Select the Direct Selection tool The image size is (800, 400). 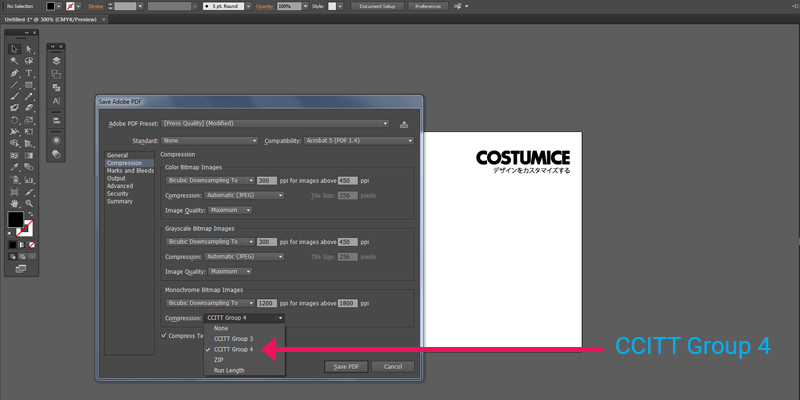(29, 49)
